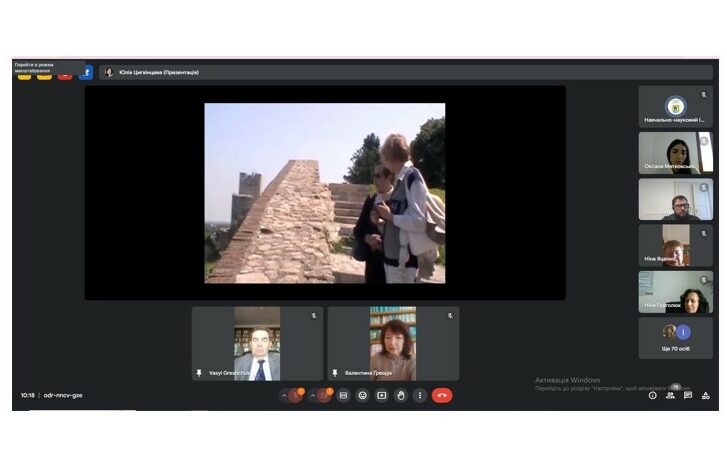Image resolution: width=727 pixels, height=455 pixels.
Task: Open the three-dot more options menu
Action: pos(419,395)
